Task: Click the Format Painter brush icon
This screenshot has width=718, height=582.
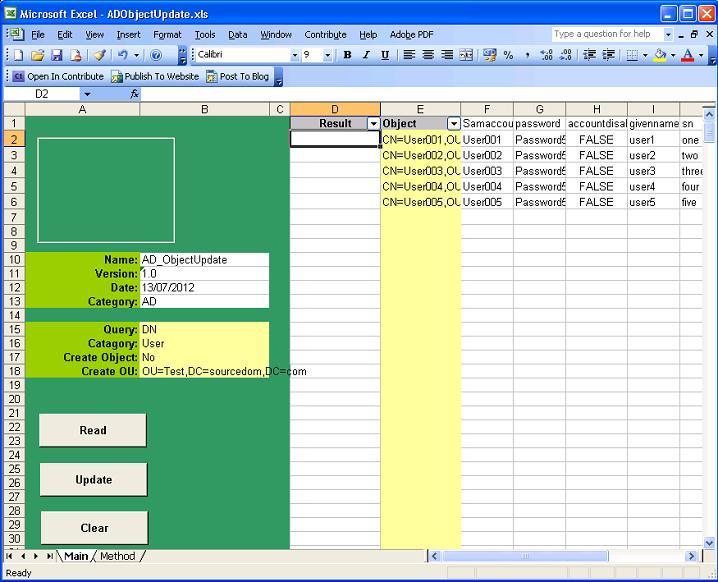Action: pos(98,55)
